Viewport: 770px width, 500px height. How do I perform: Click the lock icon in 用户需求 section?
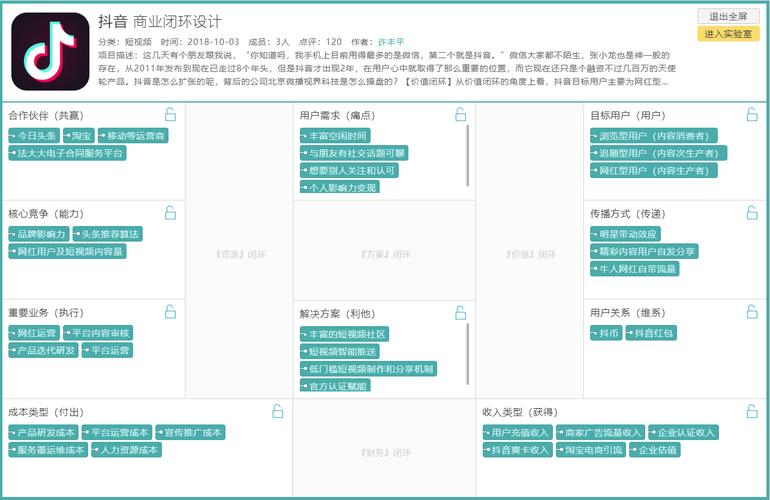pyautogui.click(x=461, y=115)
